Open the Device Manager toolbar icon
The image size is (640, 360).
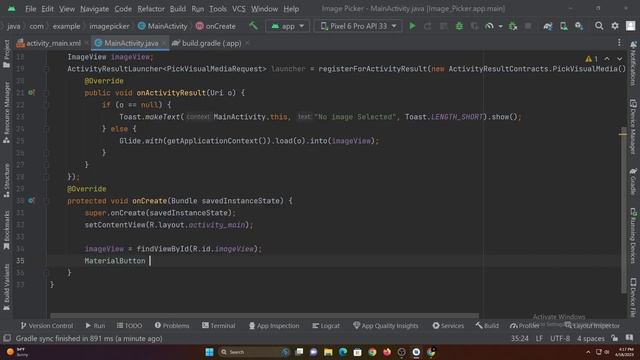click(x=564, y=26)
